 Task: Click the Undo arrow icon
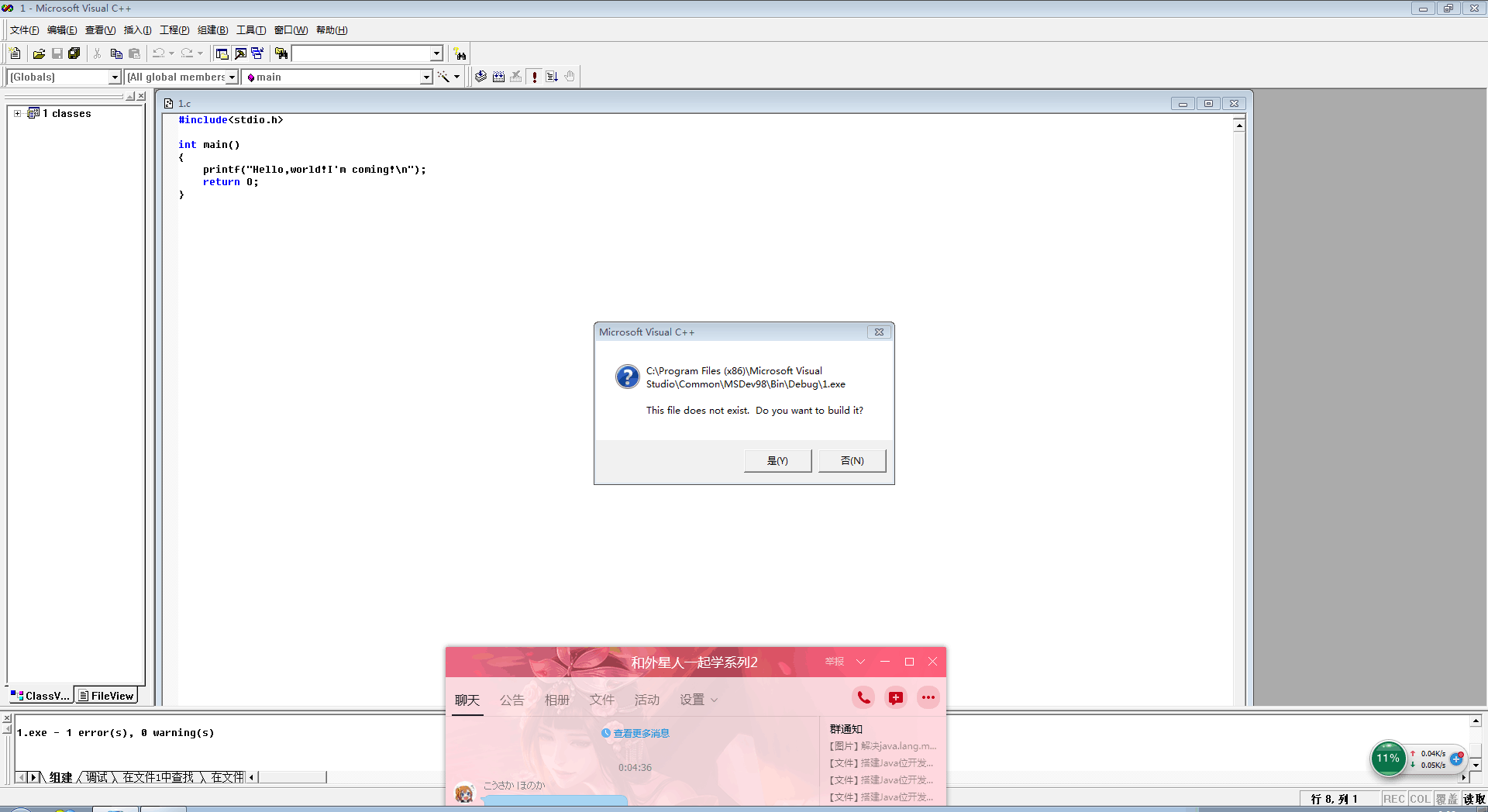click(158, 53)
